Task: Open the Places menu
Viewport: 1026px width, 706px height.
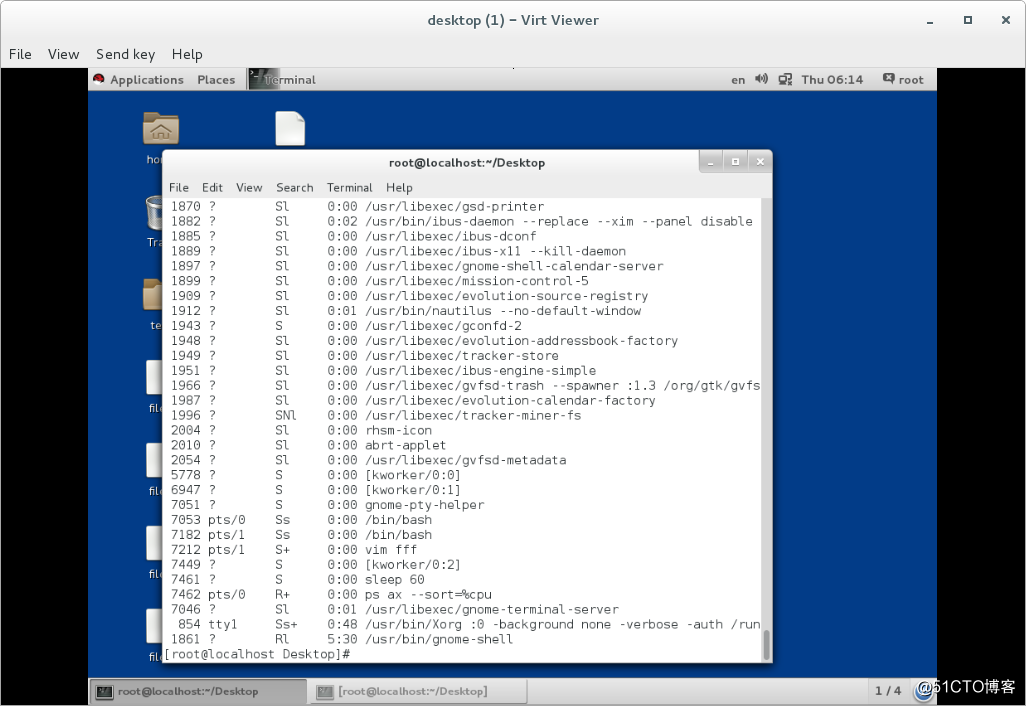Action: pyautogui.click(x=216, y=80)
